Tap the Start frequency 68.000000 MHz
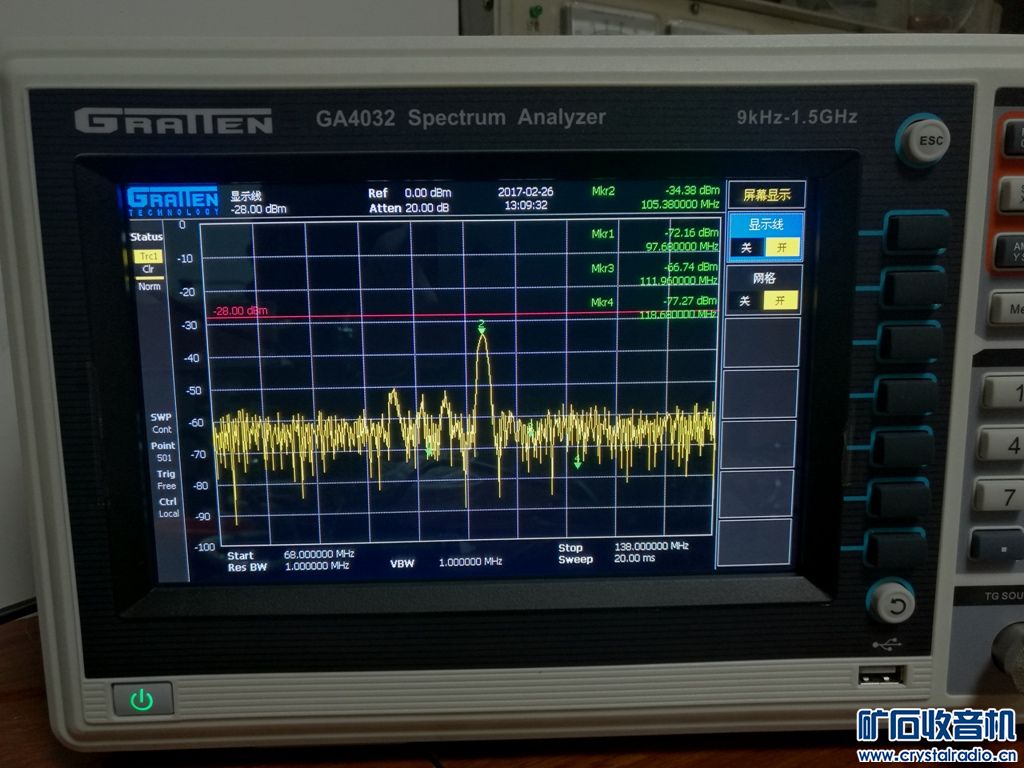This screenshot has width=1024, height=768. (319, 554)
